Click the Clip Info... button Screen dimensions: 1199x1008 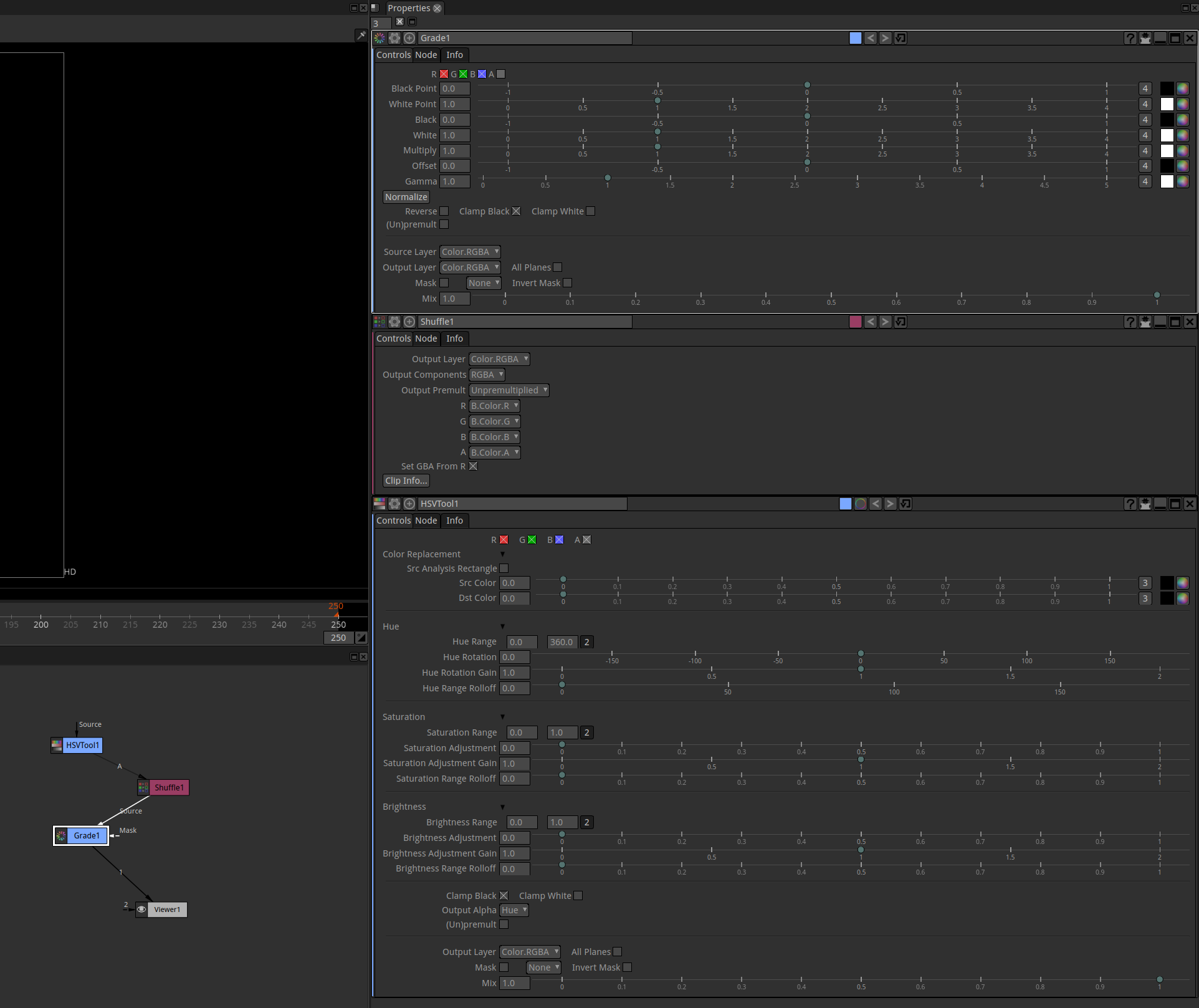click(x=406, y=481)
